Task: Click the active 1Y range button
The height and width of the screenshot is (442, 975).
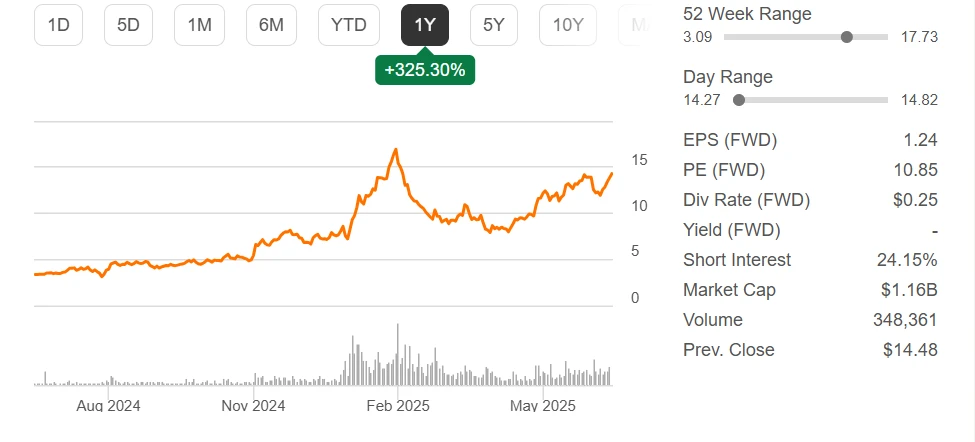Action: coord(425,25)
